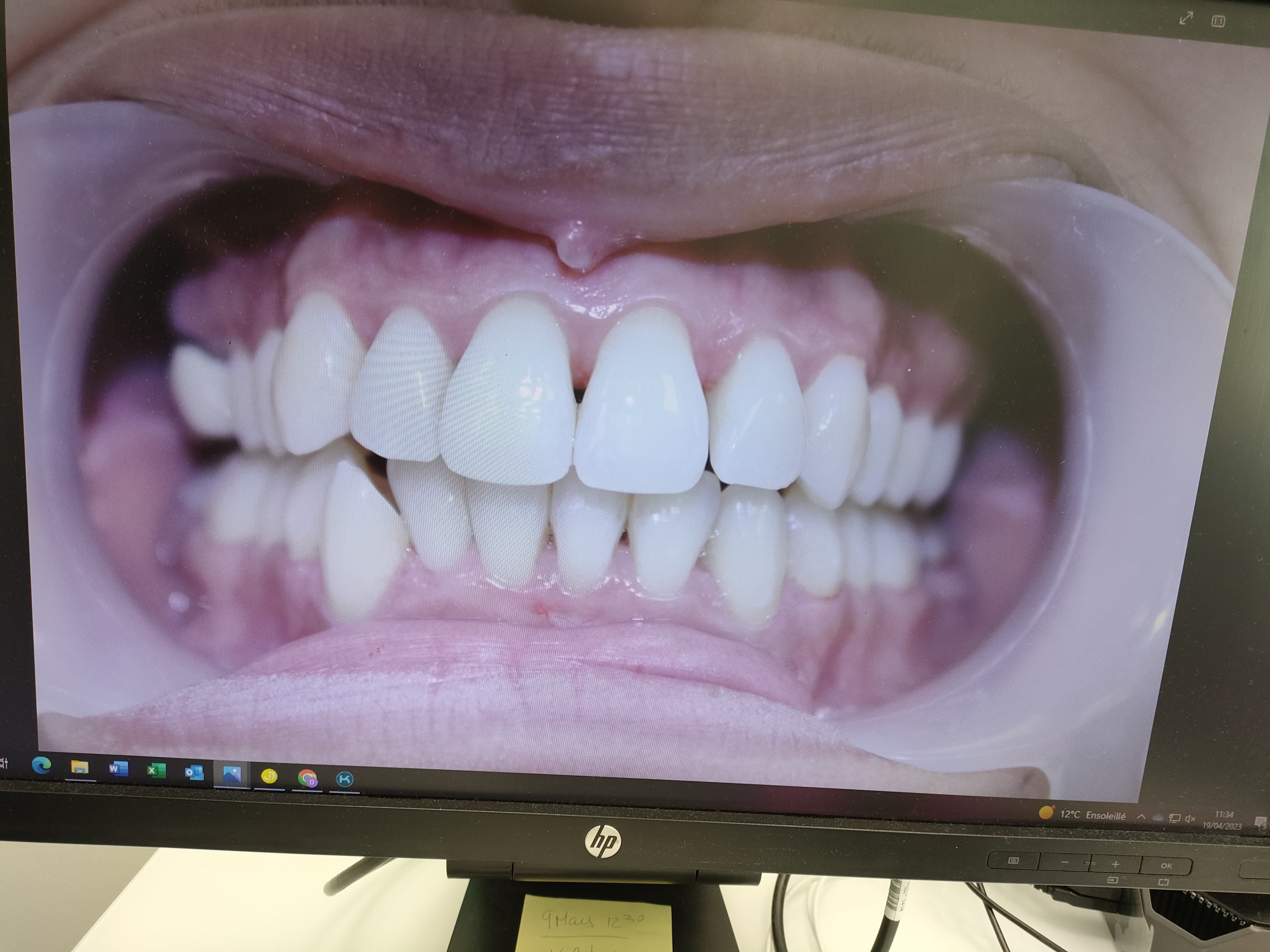Image resolution: width=1270 pixels, height=952 pixels.
Task: Open Microsoft Edge from the taskbar
Action: 42,765
